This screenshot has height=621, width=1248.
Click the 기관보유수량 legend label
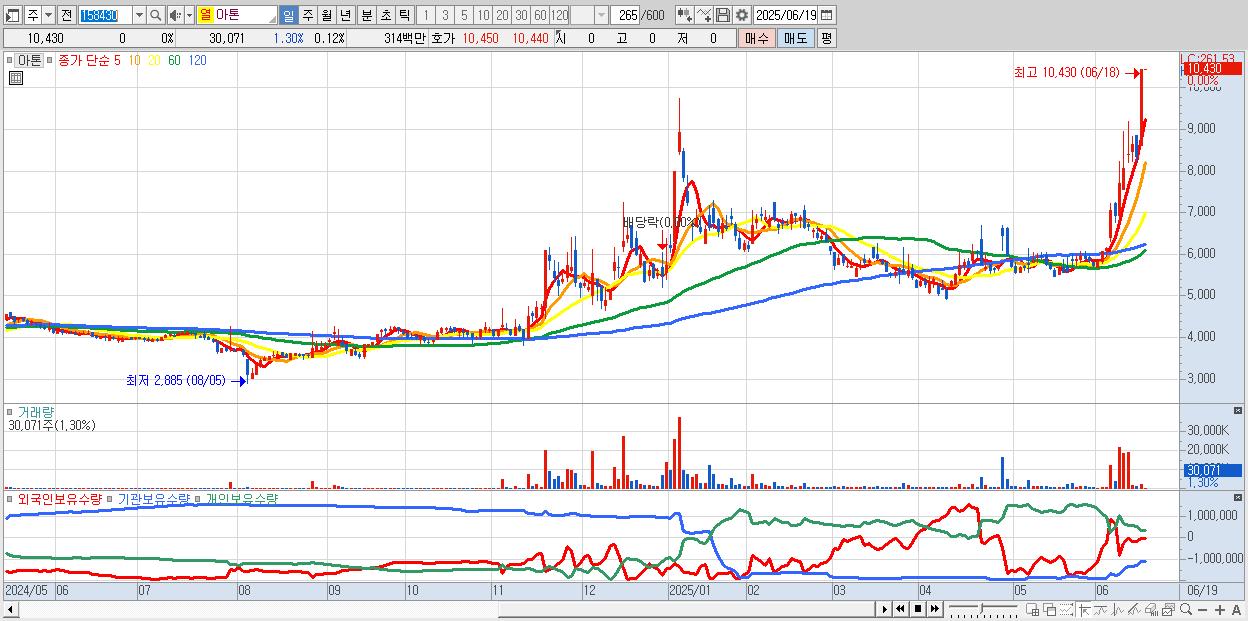point(154,498)
